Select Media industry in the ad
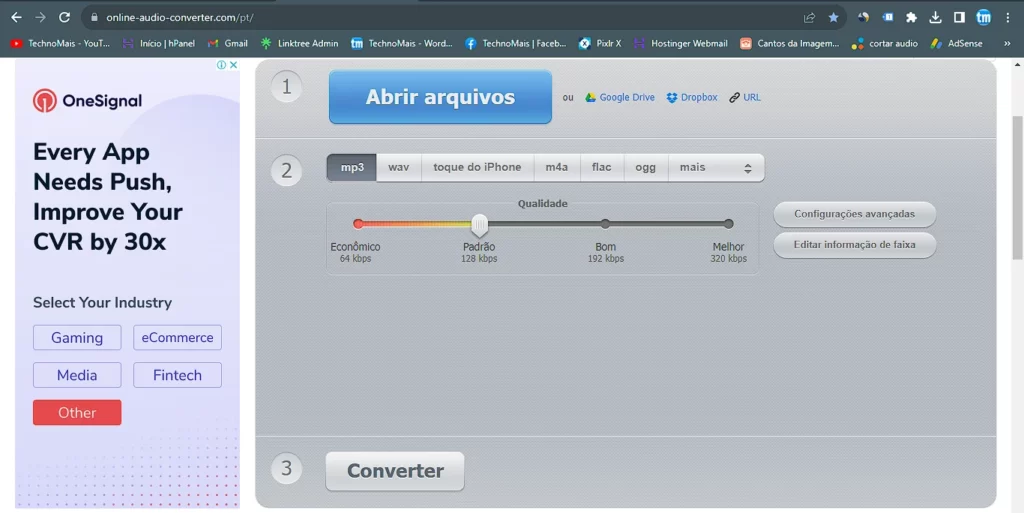Viewport: 1024px width, 513px height. (x=77, y=375)
